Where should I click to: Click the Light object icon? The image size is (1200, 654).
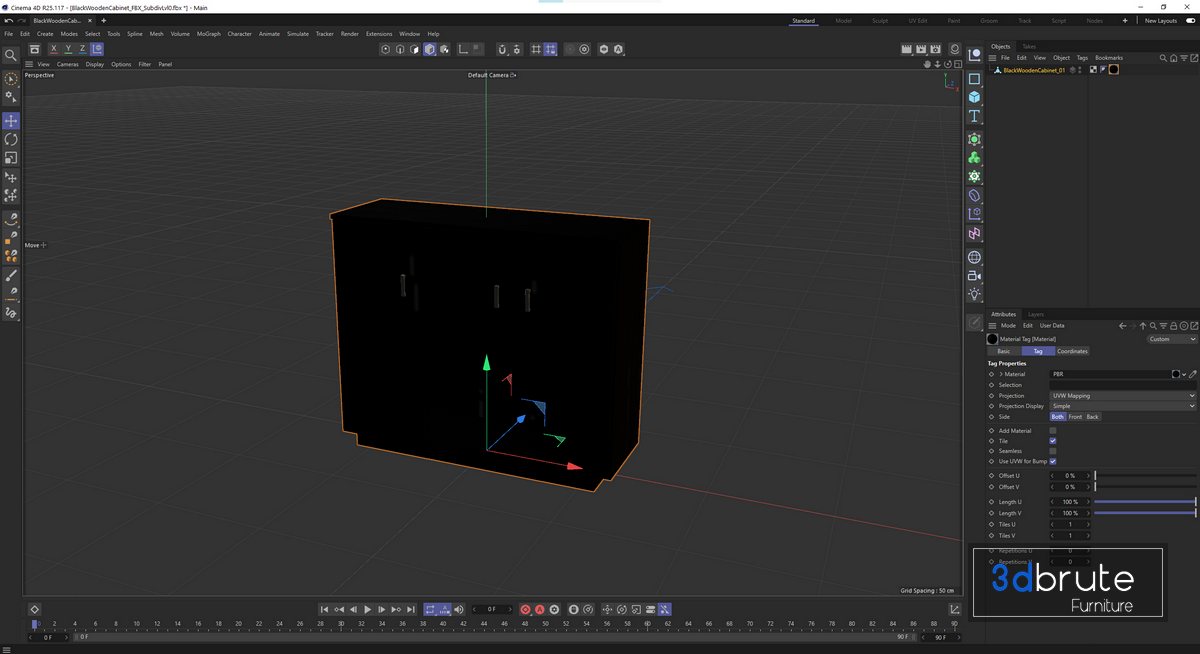point(974,294)
